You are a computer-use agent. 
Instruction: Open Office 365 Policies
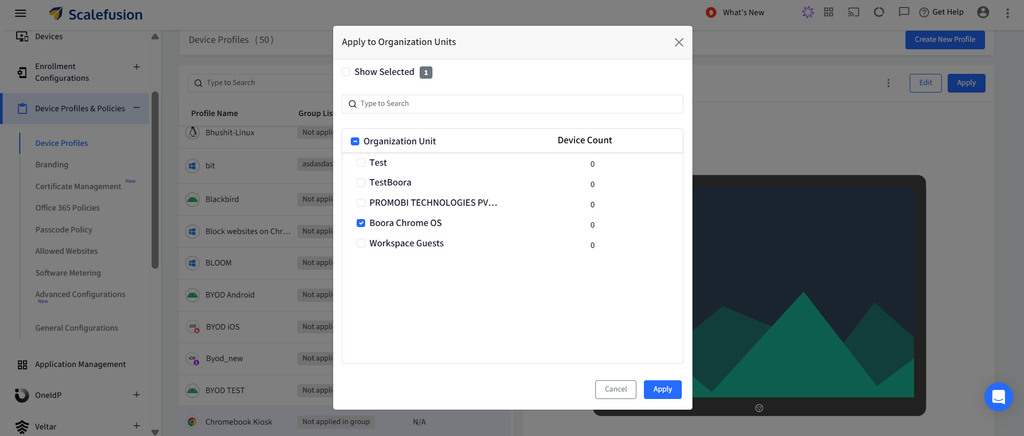(67, 208)
